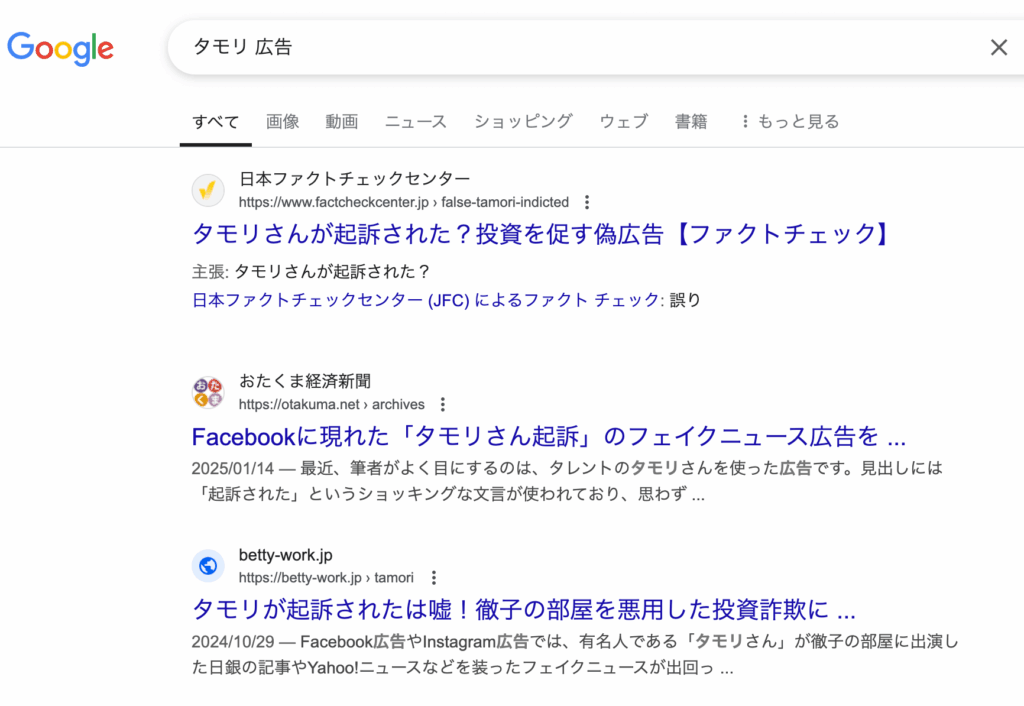Viewport: 1024px width, 706px height.
Task: Click the 2025/01/14 snippet text
Action: [567, 481]
